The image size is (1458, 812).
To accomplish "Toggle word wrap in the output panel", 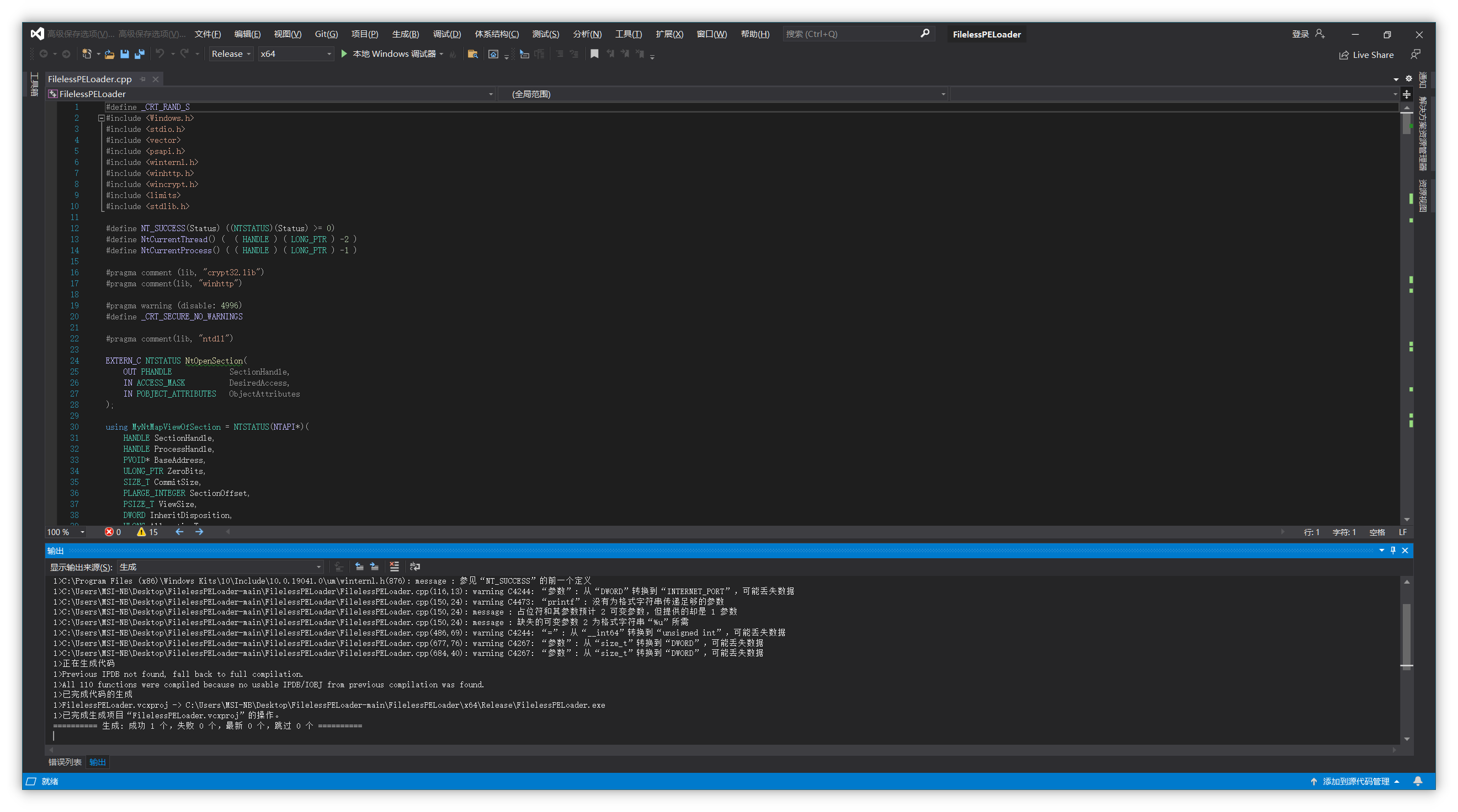I will (415, 567).
